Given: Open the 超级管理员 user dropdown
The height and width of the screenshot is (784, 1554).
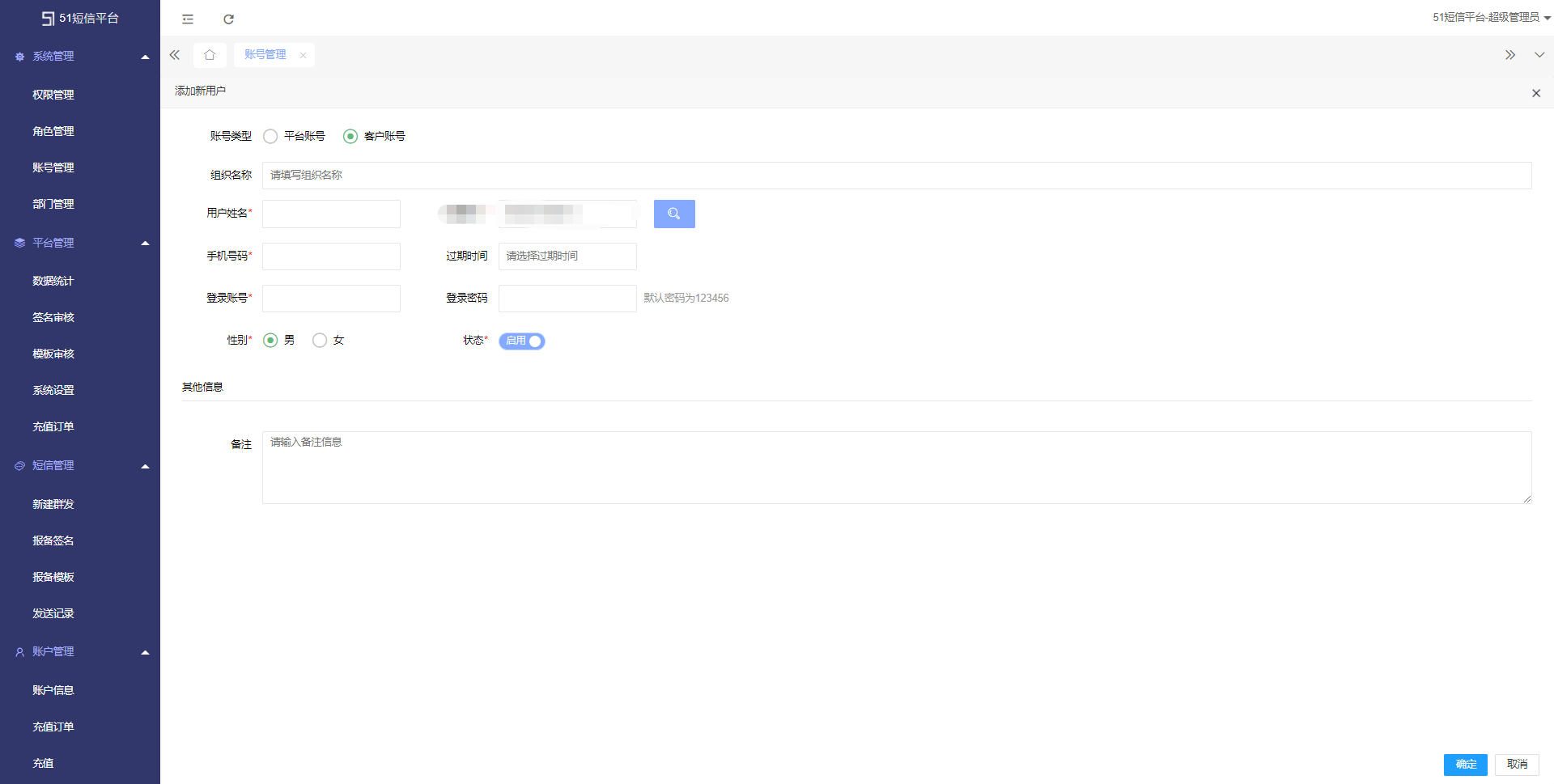Looking at the screenshot, I should tap(1491, 17).
